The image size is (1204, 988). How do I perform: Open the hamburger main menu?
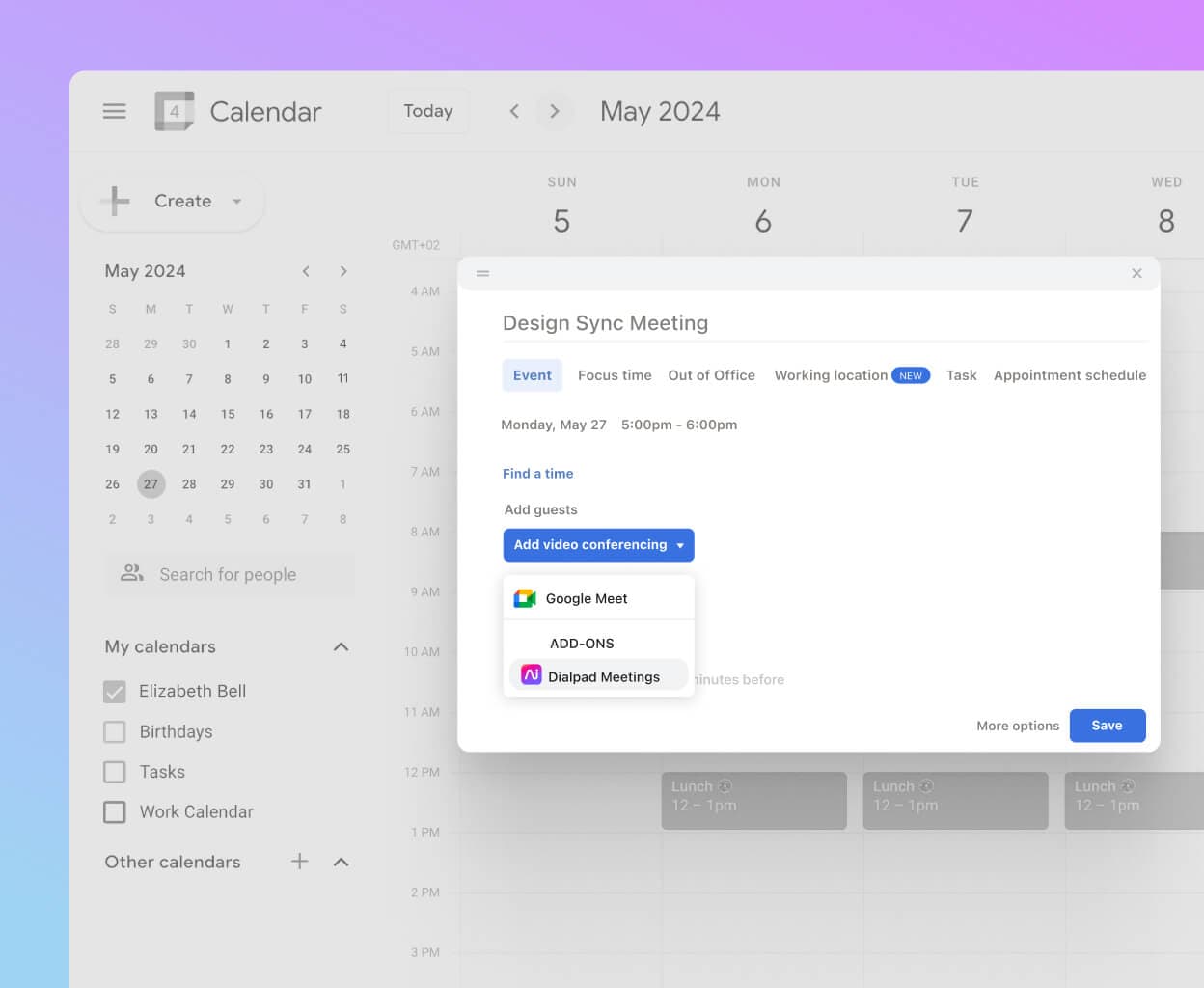pyautogui.click(x=114, y=111)
